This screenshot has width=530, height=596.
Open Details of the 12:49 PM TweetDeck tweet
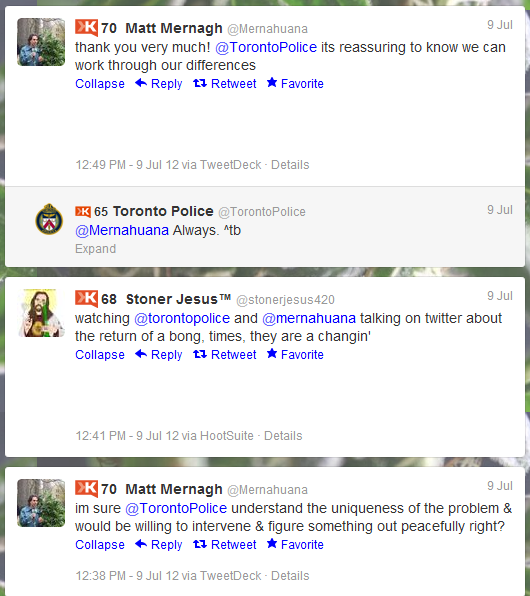290,165
